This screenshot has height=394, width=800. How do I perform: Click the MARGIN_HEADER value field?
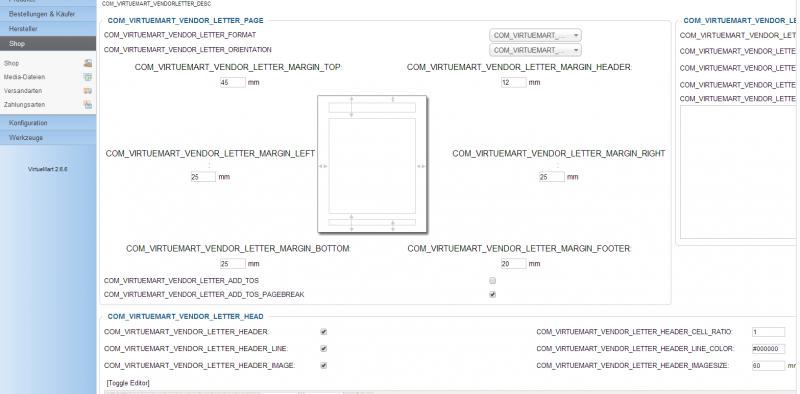click(x=513, y=82)
